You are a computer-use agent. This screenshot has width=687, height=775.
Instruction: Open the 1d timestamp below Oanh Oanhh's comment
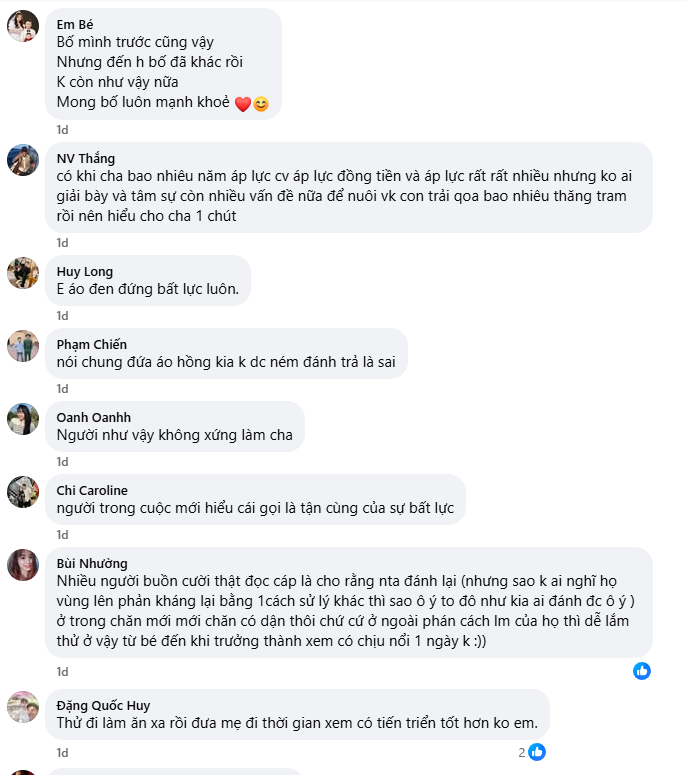click(62, 461)
